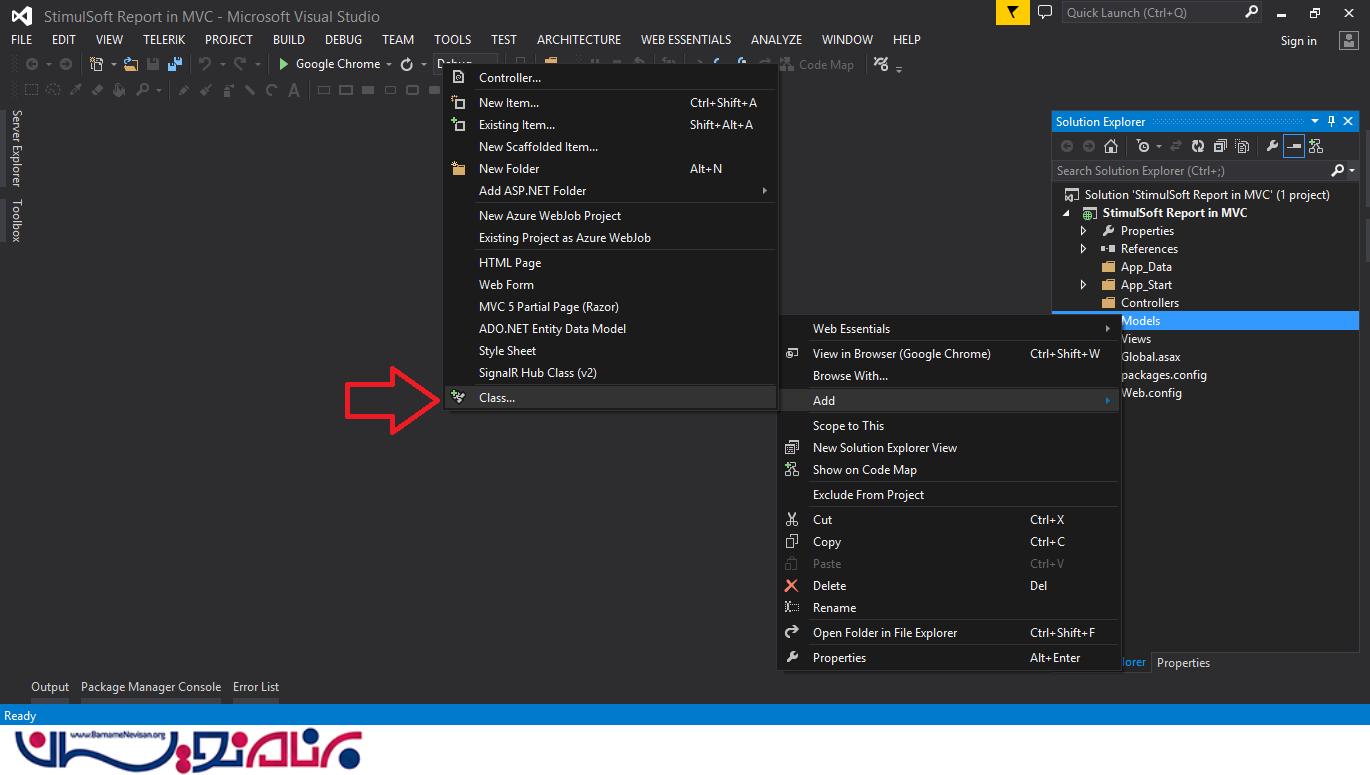The image size is (1370, 775).
Task: Expand the App_Start folder
Action: [x=1083, y=285]
